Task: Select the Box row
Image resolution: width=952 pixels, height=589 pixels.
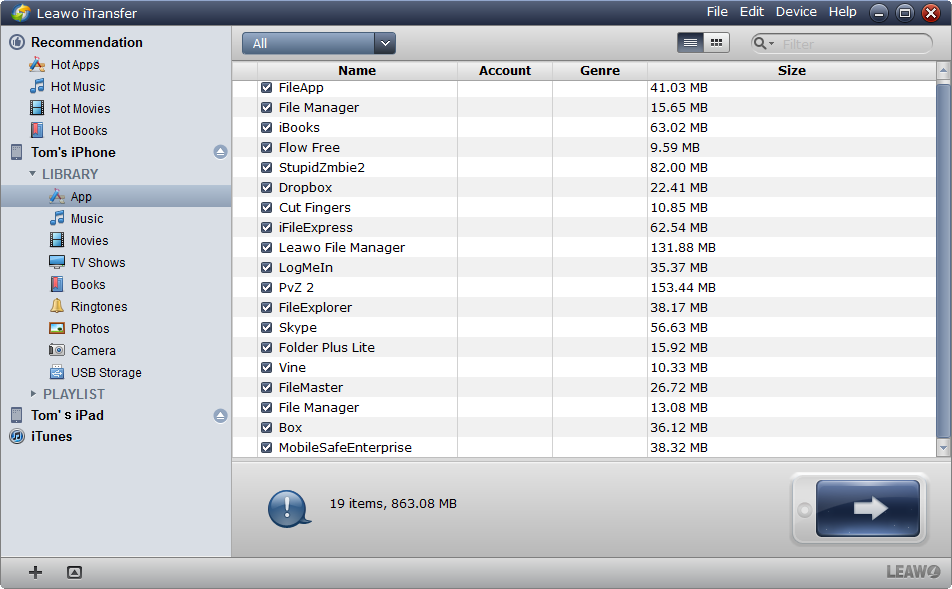Action: click(584, 427)
